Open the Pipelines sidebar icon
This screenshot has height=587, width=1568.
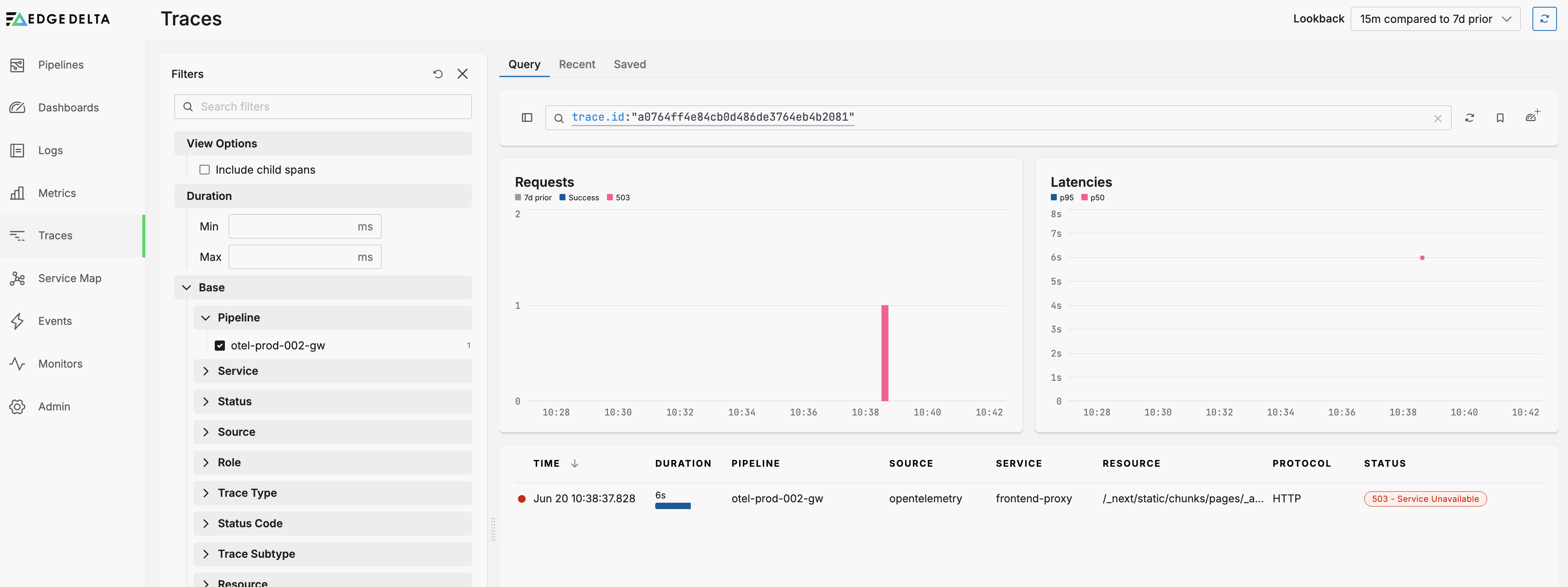[x=17, y=65]
